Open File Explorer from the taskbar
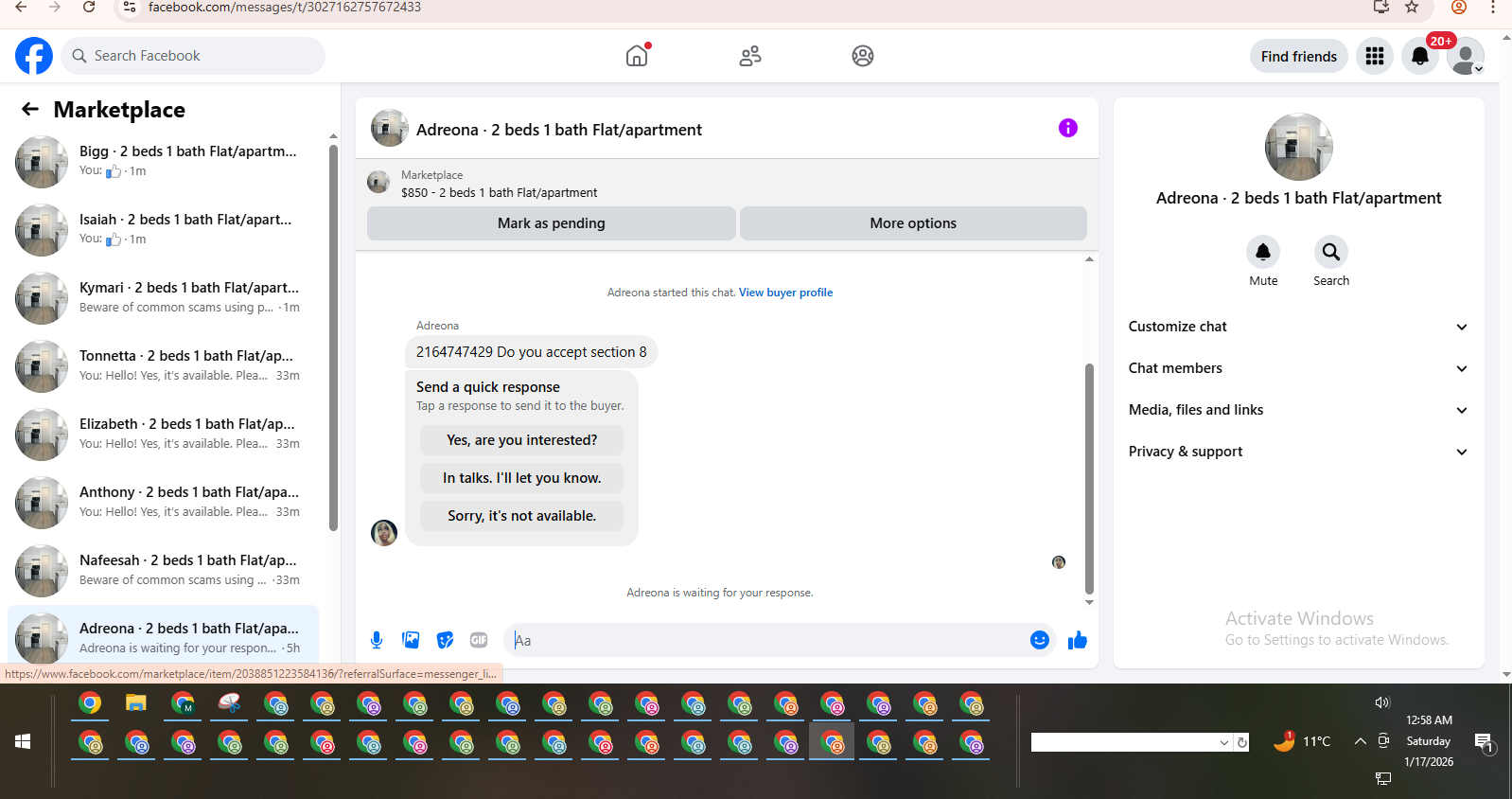This screenshot has width=1512, height=799. (x=136, y=703)
